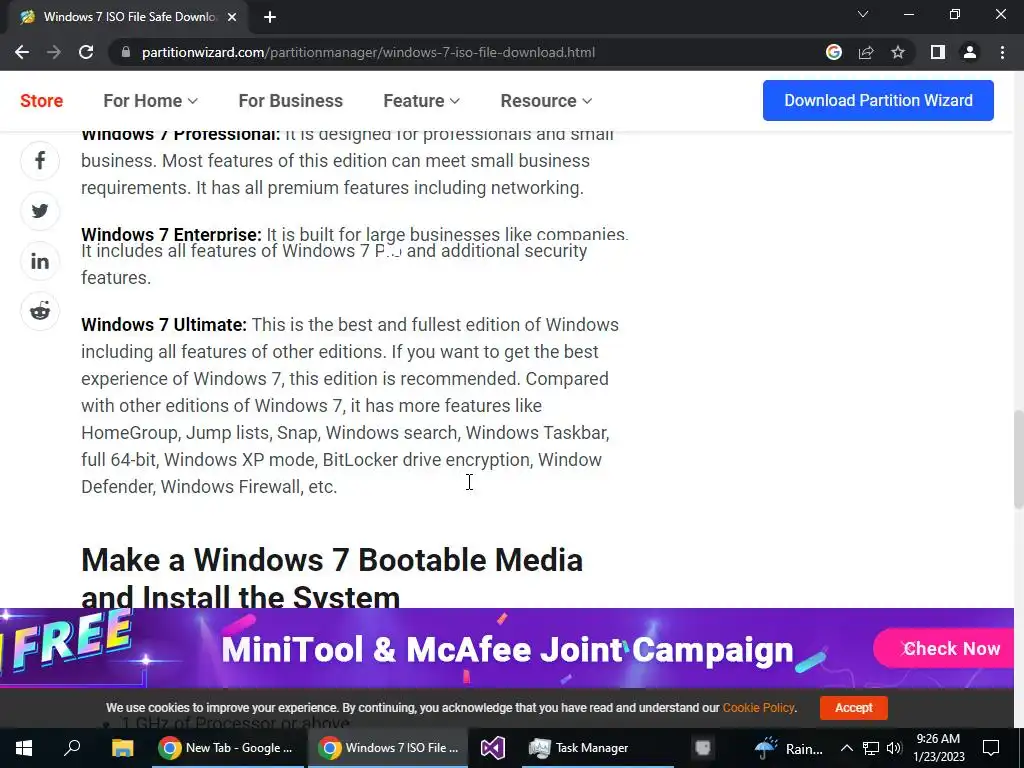Open Chrome's three-dot menu

(x=1002, y=52)
